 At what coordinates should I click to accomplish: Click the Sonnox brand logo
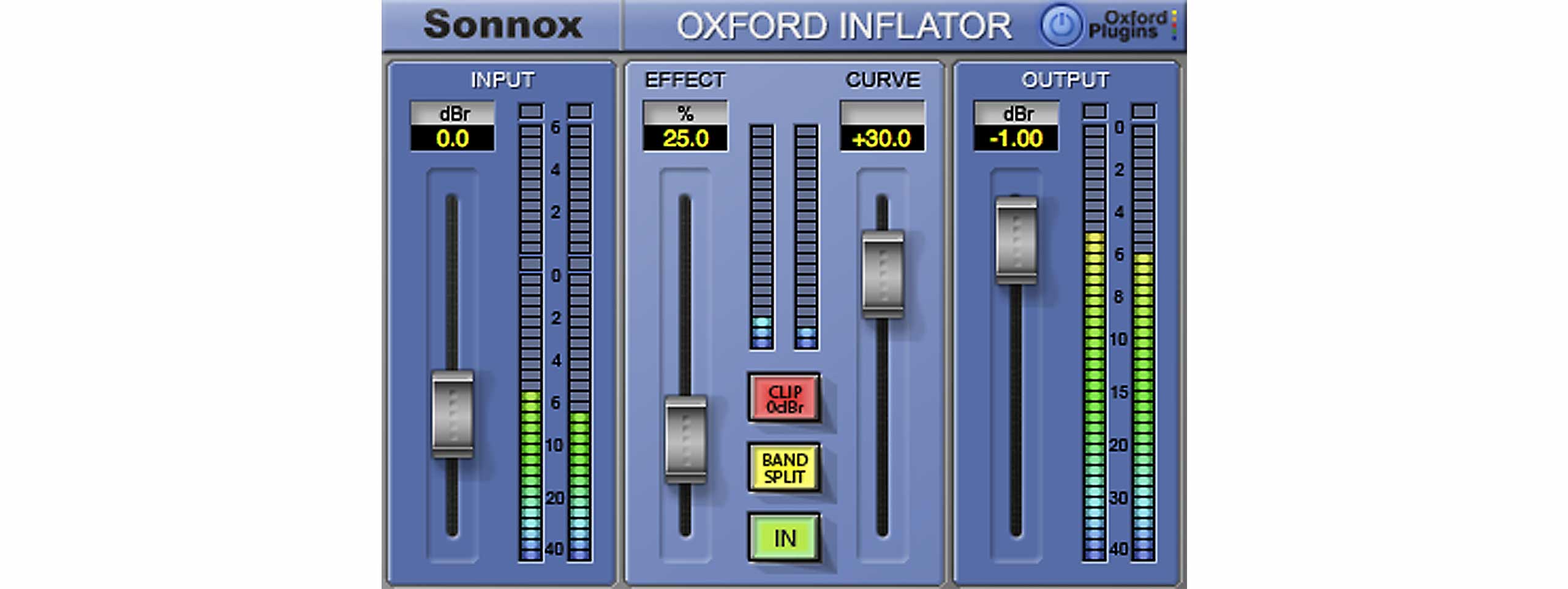tap(502, 26)
